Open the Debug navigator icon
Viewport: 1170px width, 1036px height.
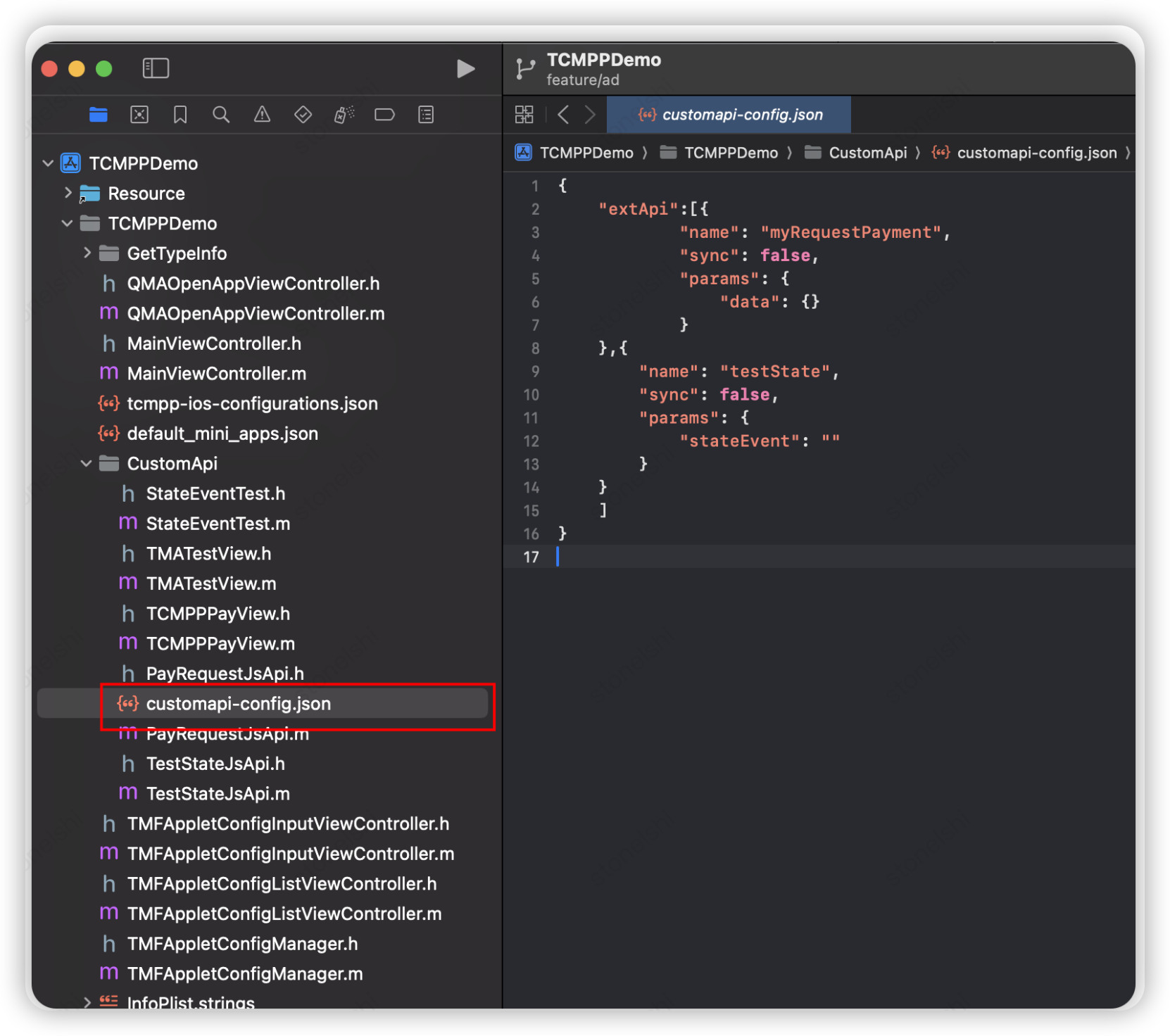[344, 115]
